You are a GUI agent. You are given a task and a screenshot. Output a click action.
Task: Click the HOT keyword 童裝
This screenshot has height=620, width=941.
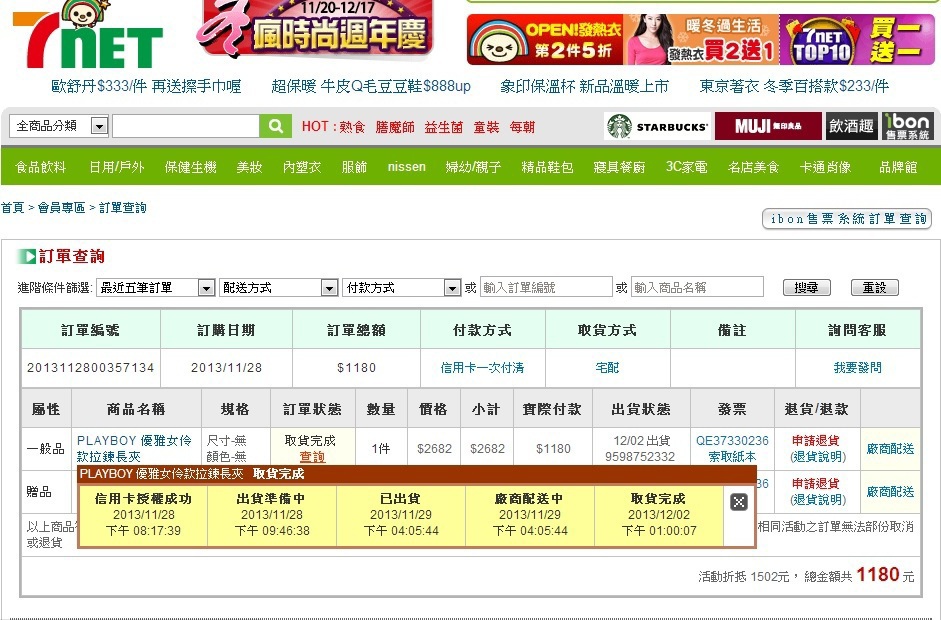[486, 127]
